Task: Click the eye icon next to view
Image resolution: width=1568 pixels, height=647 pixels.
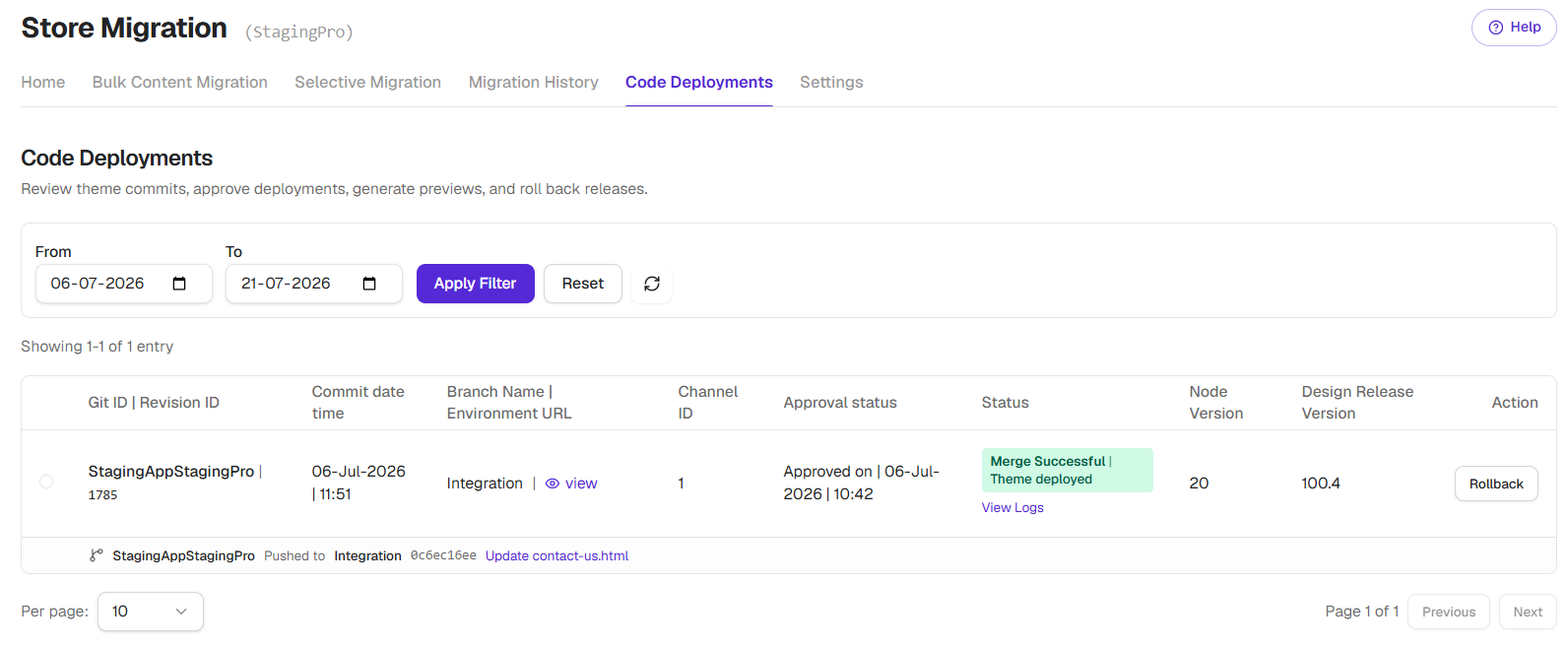Action: tap(553, 484)
